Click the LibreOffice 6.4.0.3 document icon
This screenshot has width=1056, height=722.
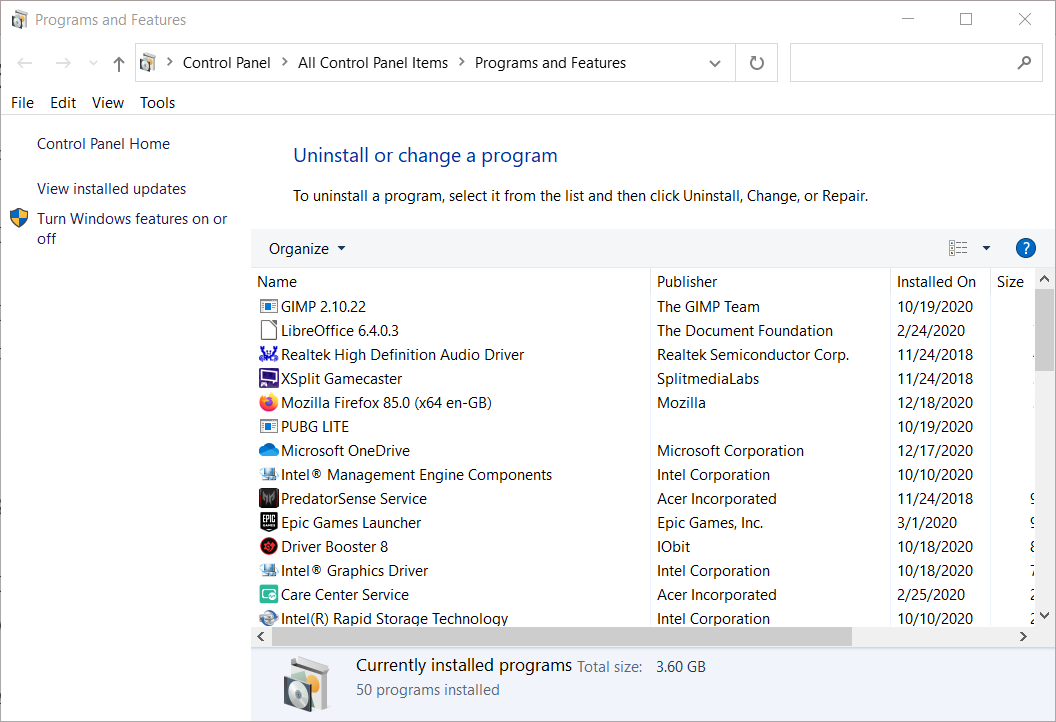[x=269, y=330]
